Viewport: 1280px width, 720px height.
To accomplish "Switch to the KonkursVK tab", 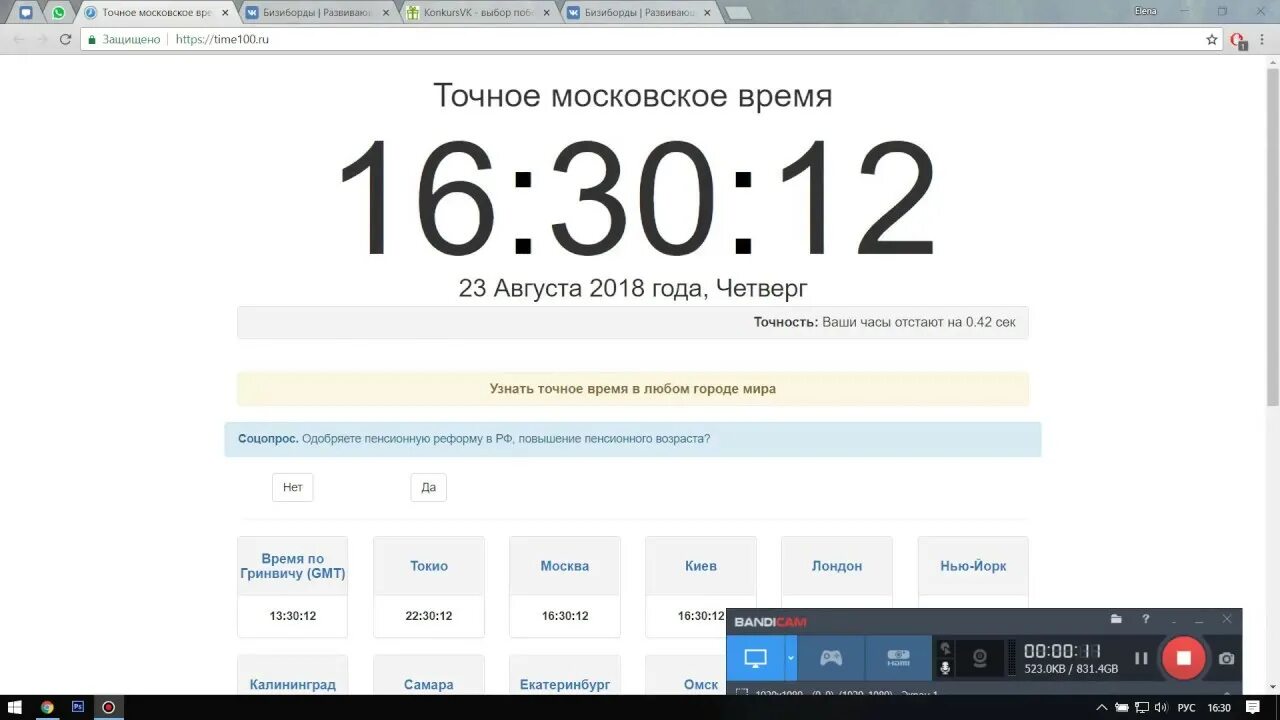I will point(478,13).
